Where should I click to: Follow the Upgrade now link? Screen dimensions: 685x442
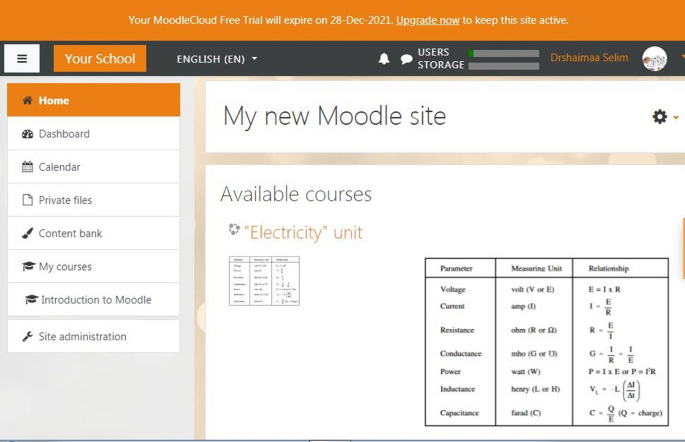(427, 20)
